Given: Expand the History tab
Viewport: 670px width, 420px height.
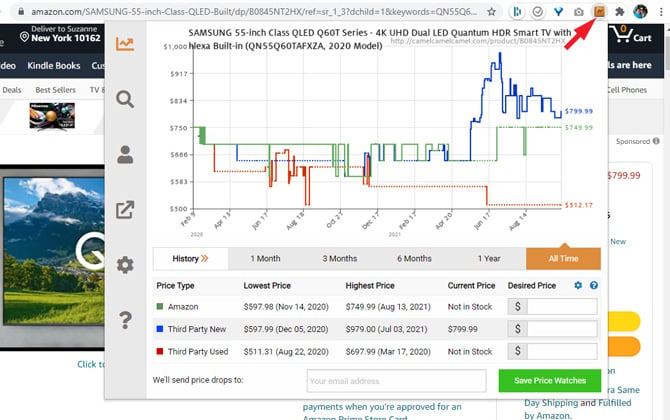Looking at the screenshot, I should (190, 258).
